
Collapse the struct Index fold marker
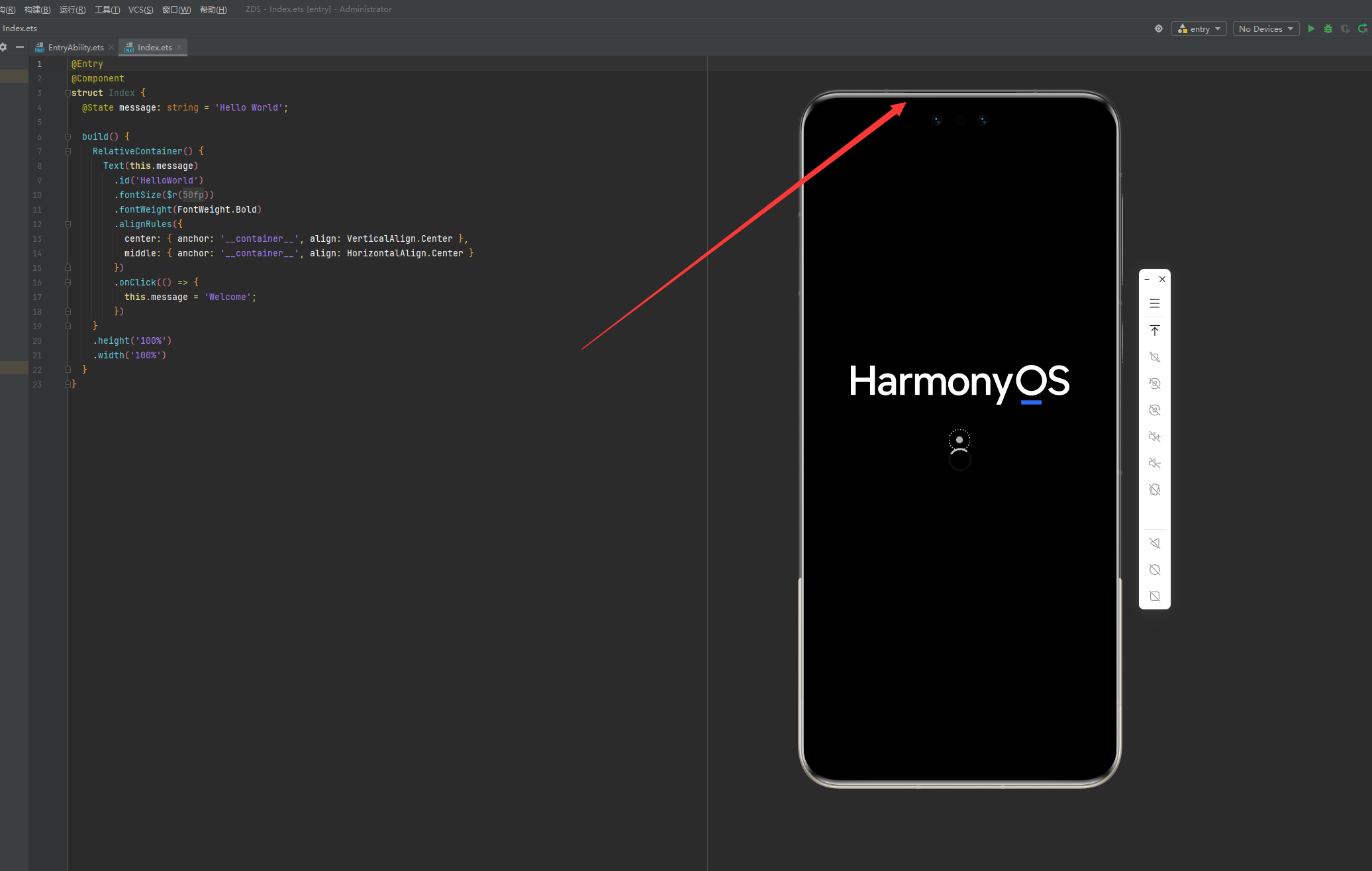coord(68,93)
